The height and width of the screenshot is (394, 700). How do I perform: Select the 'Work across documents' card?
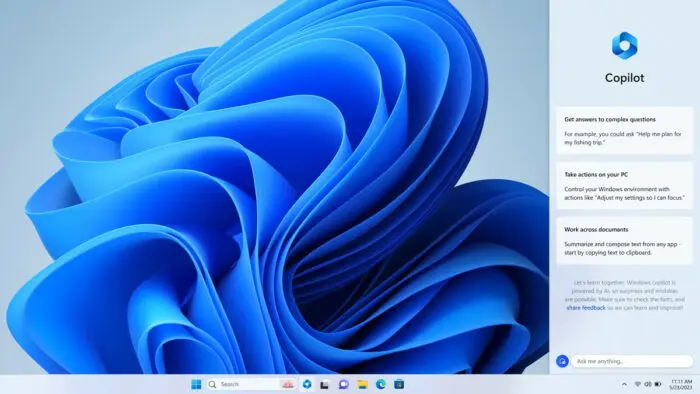[625, 241]
